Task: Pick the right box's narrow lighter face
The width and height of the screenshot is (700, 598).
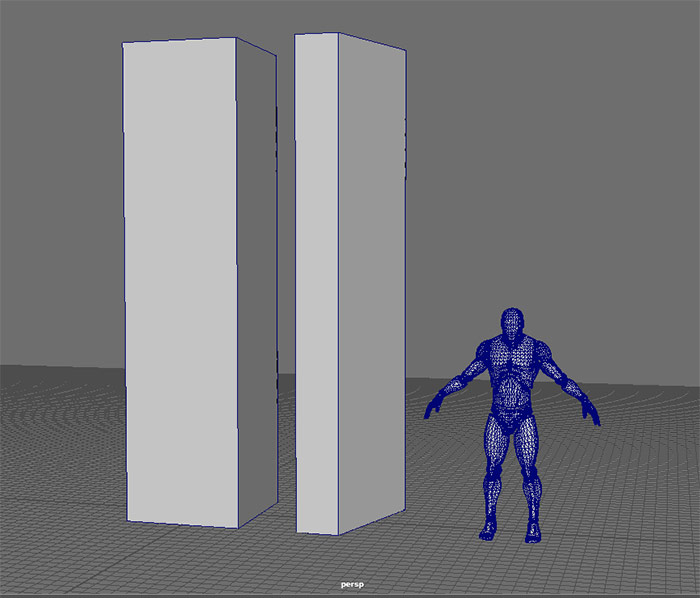Action: point(316,280)
